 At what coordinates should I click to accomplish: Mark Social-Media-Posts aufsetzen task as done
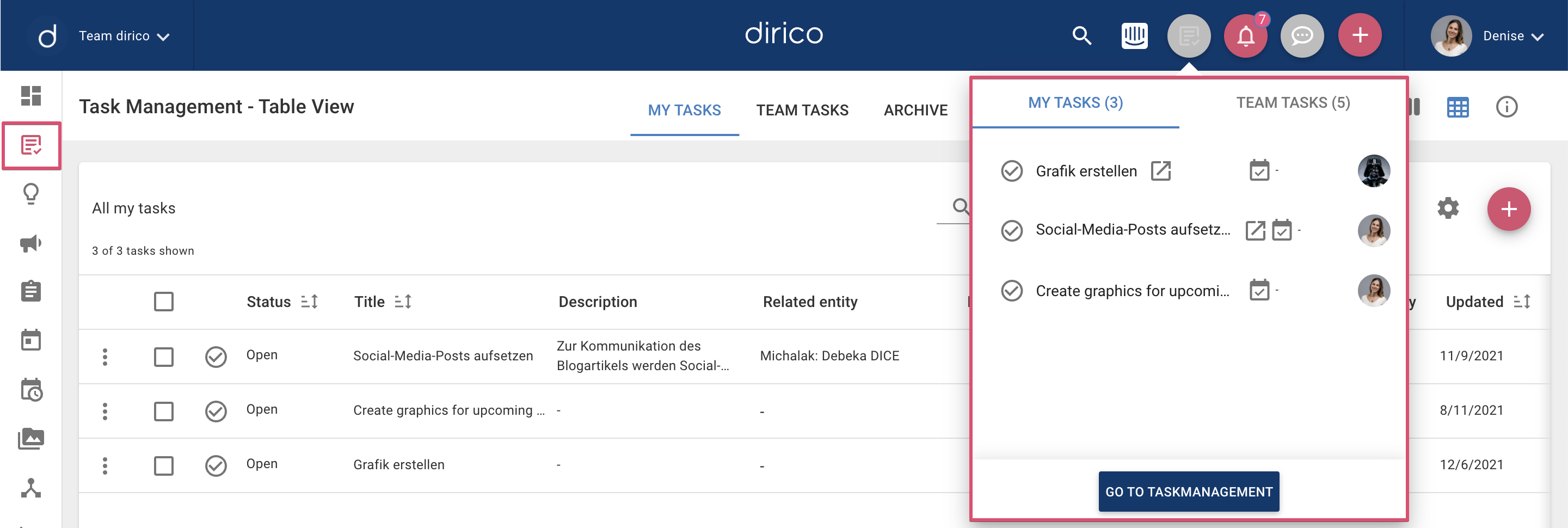pos(216,356)
